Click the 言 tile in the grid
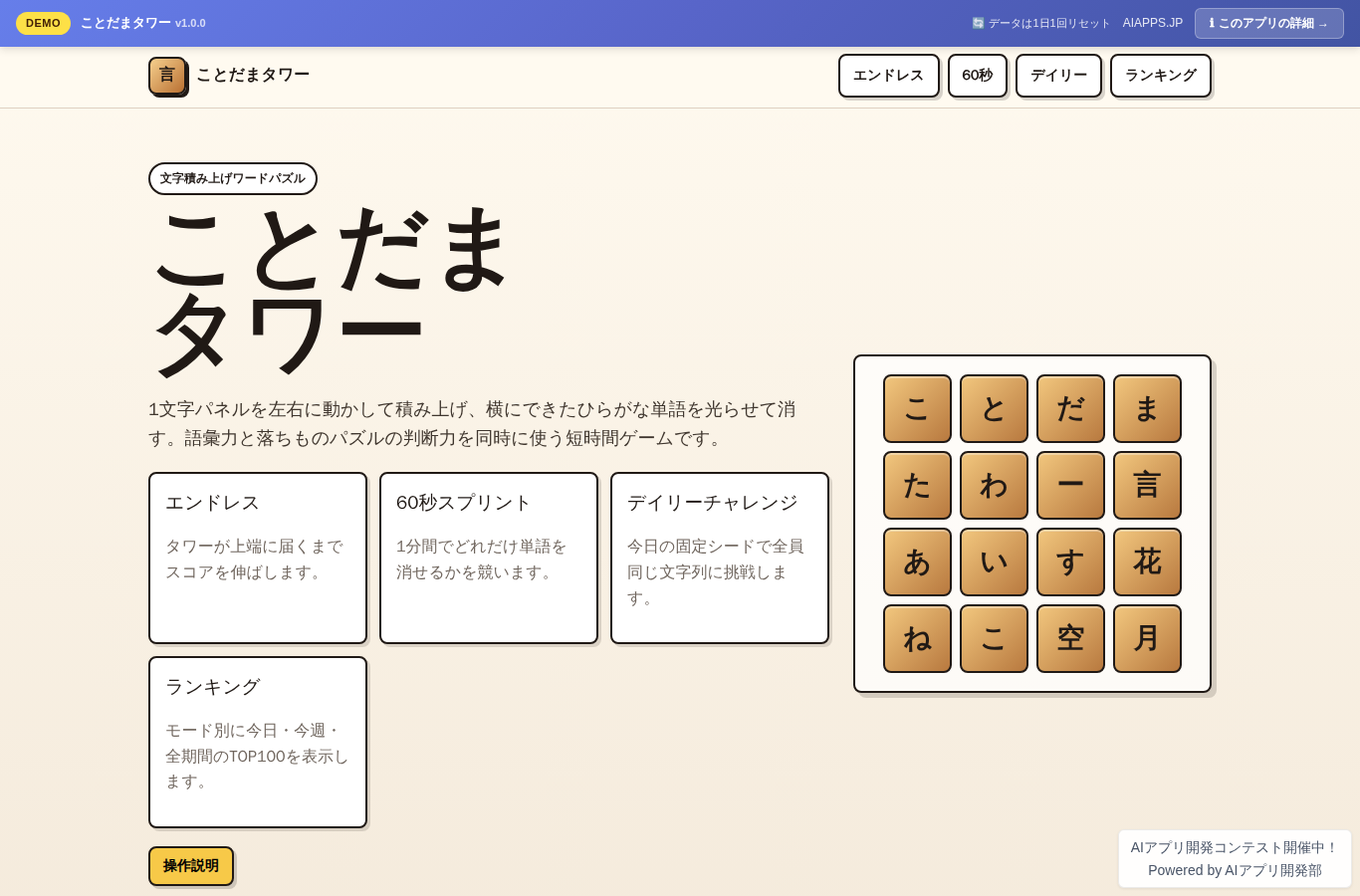Image resolution: width=1360 pixels, height=896 pixels. (1147, 485)
